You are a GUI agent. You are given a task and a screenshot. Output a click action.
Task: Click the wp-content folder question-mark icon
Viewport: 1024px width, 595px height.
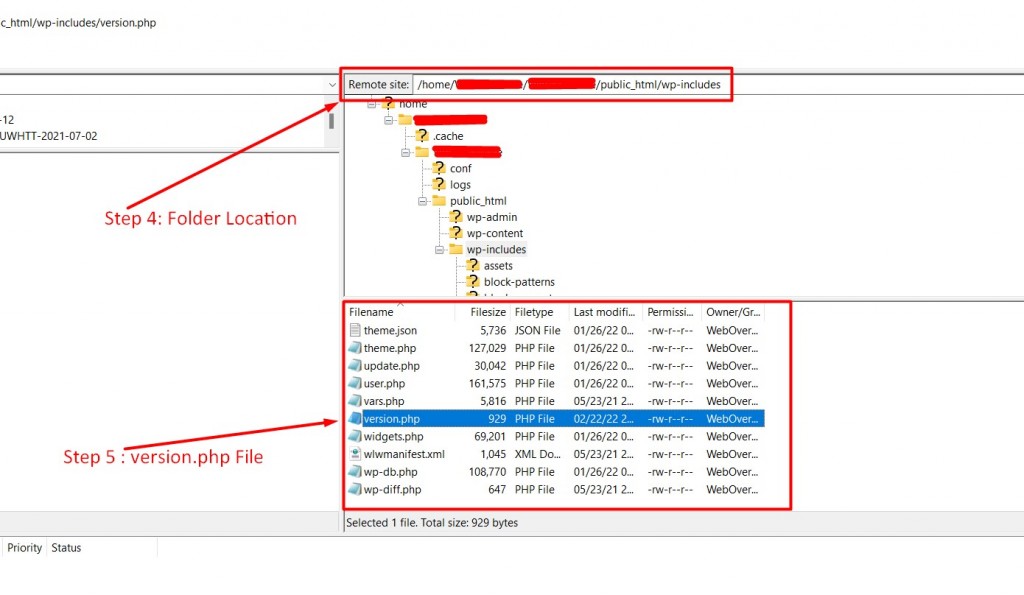[x=456, y=233]
